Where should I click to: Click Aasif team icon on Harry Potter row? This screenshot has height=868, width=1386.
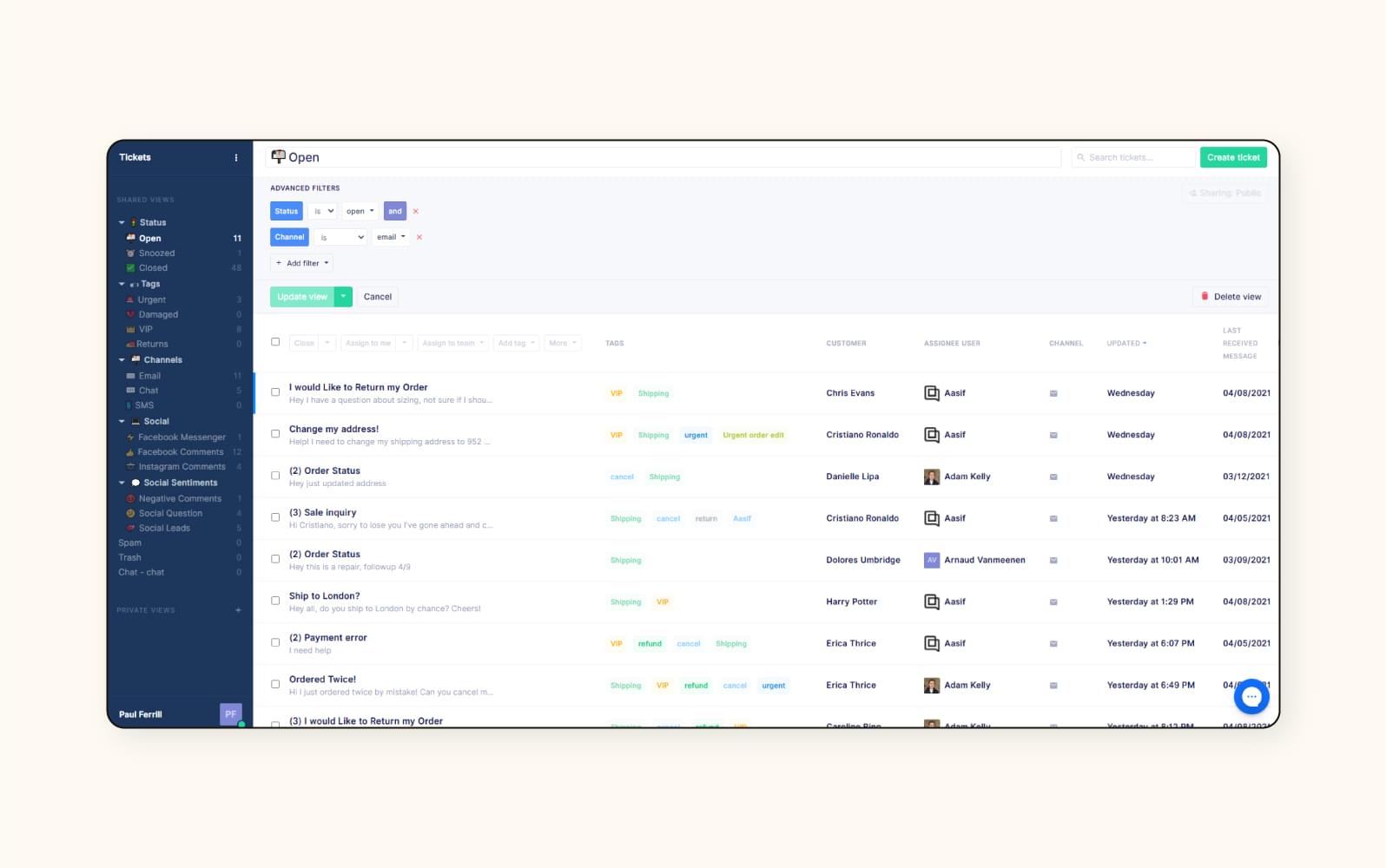tap(932, 602)
